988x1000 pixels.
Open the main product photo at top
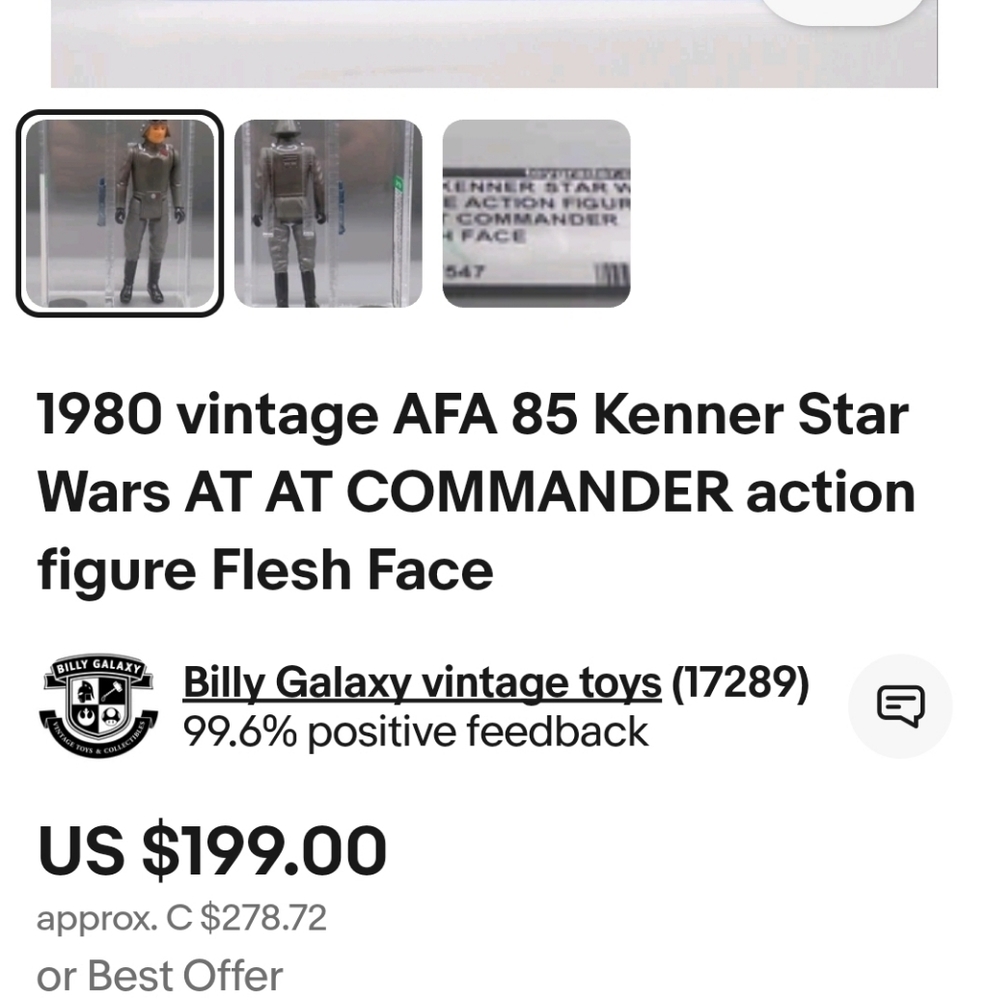[x=494, y=40]
